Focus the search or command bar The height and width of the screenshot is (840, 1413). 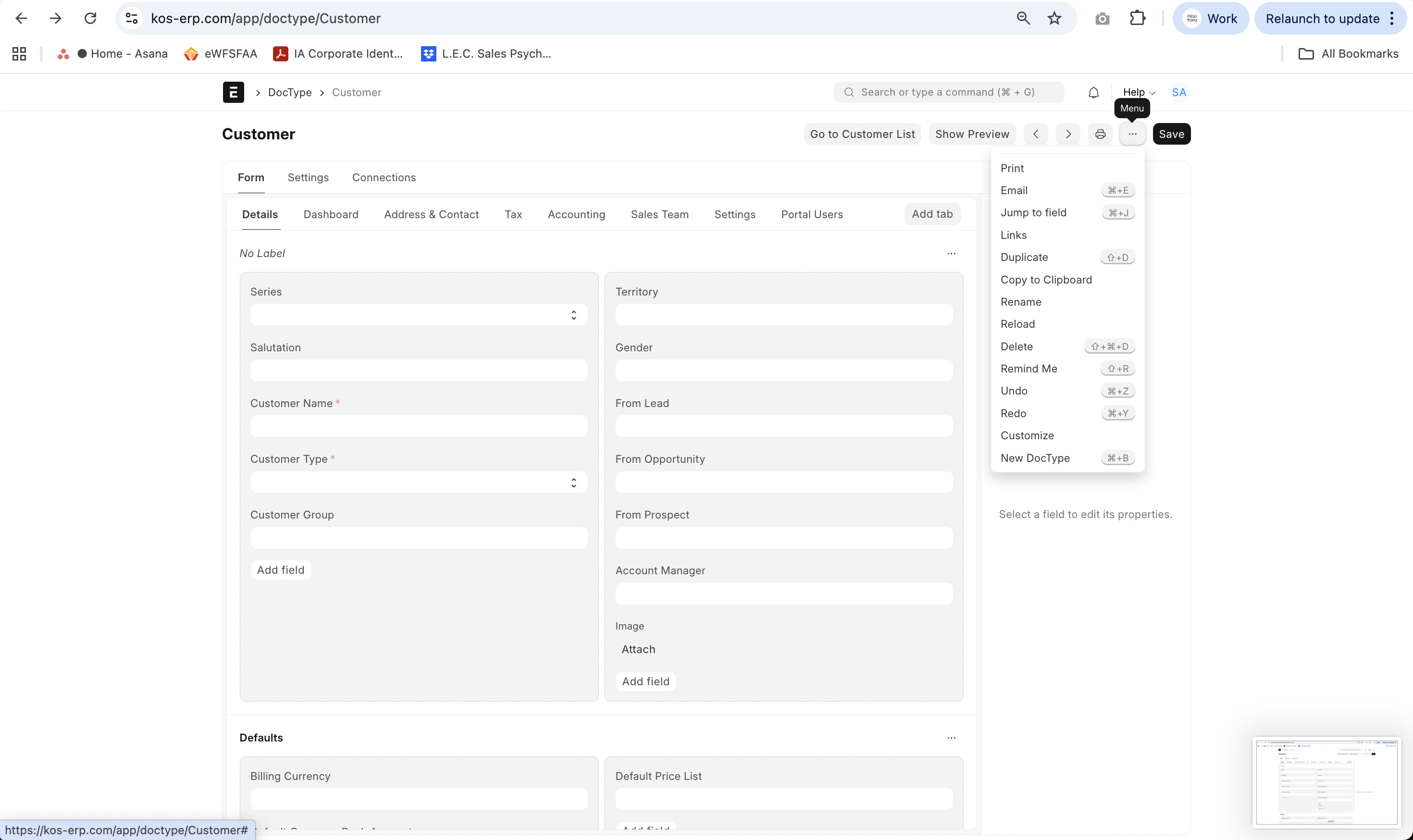click(x=948, y=92)
